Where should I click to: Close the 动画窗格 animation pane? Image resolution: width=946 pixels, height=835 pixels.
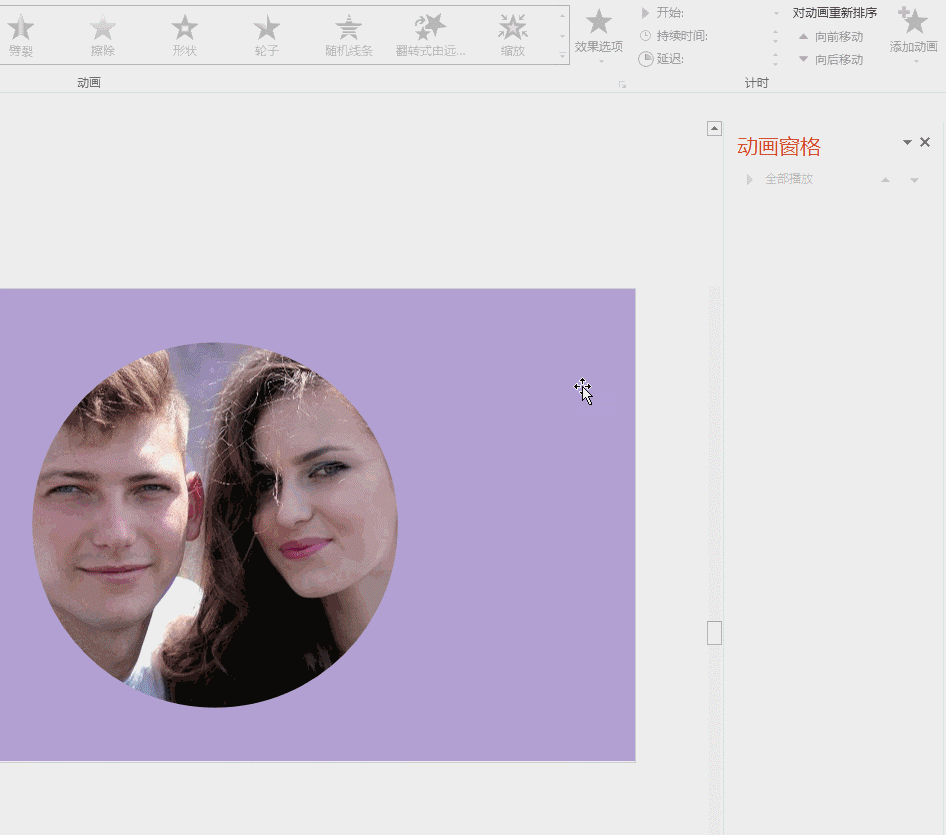(x=925, y=142)
